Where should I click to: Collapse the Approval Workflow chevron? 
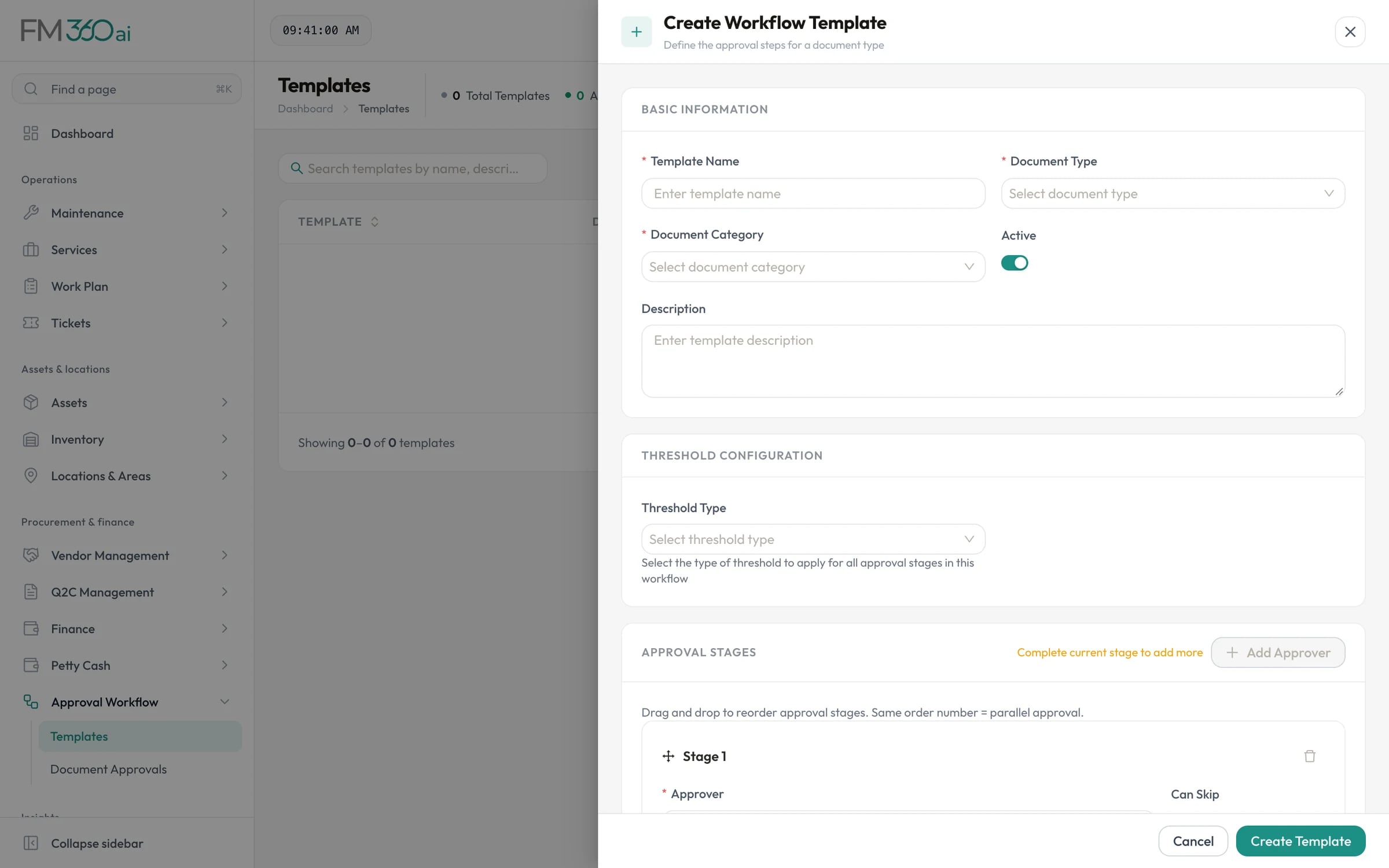coord(225,701)
